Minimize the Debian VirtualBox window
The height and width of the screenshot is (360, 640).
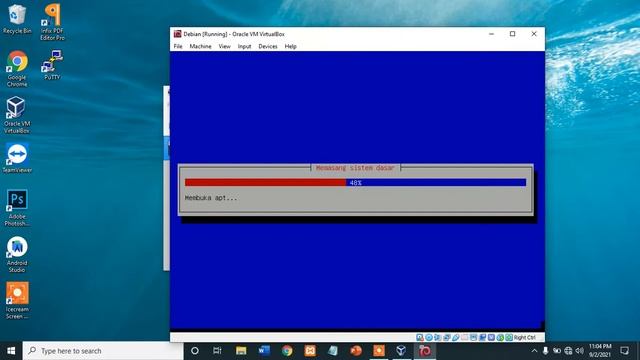491,34
